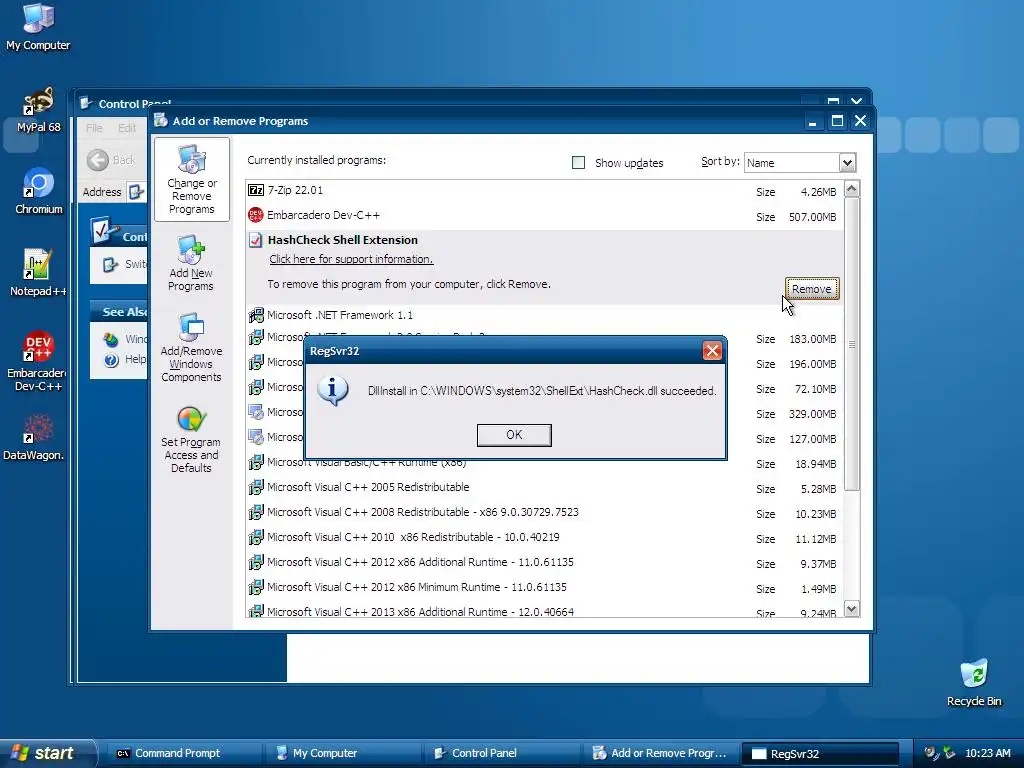This screenshot has height=768, width=1024.
Task: Click Help icon in Control Panel See Also
Action: coord(111,360)
